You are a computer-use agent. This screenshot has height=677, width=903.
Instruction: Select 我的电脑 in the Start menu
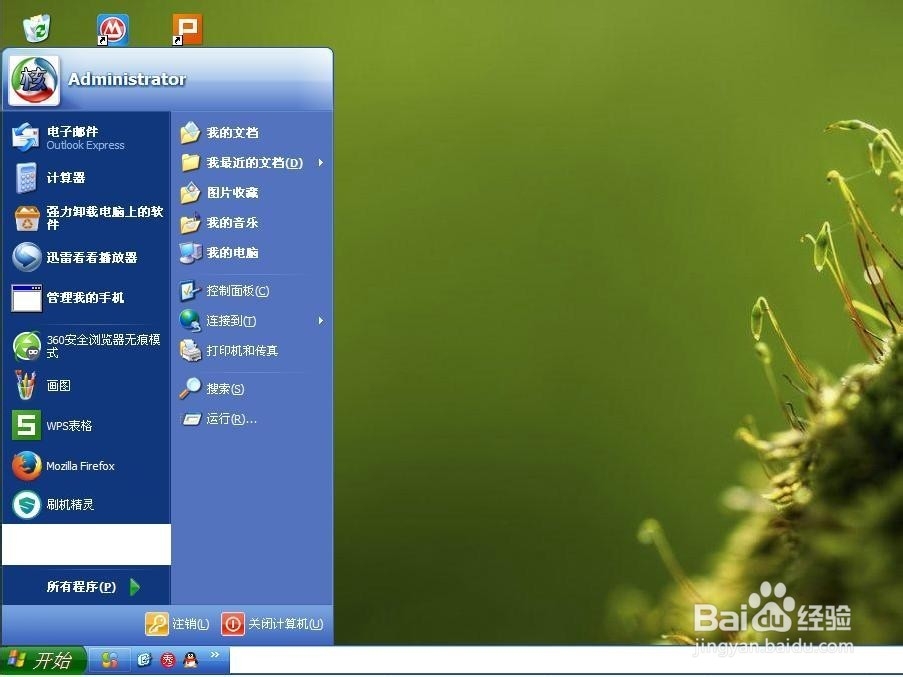pos(231,252)
